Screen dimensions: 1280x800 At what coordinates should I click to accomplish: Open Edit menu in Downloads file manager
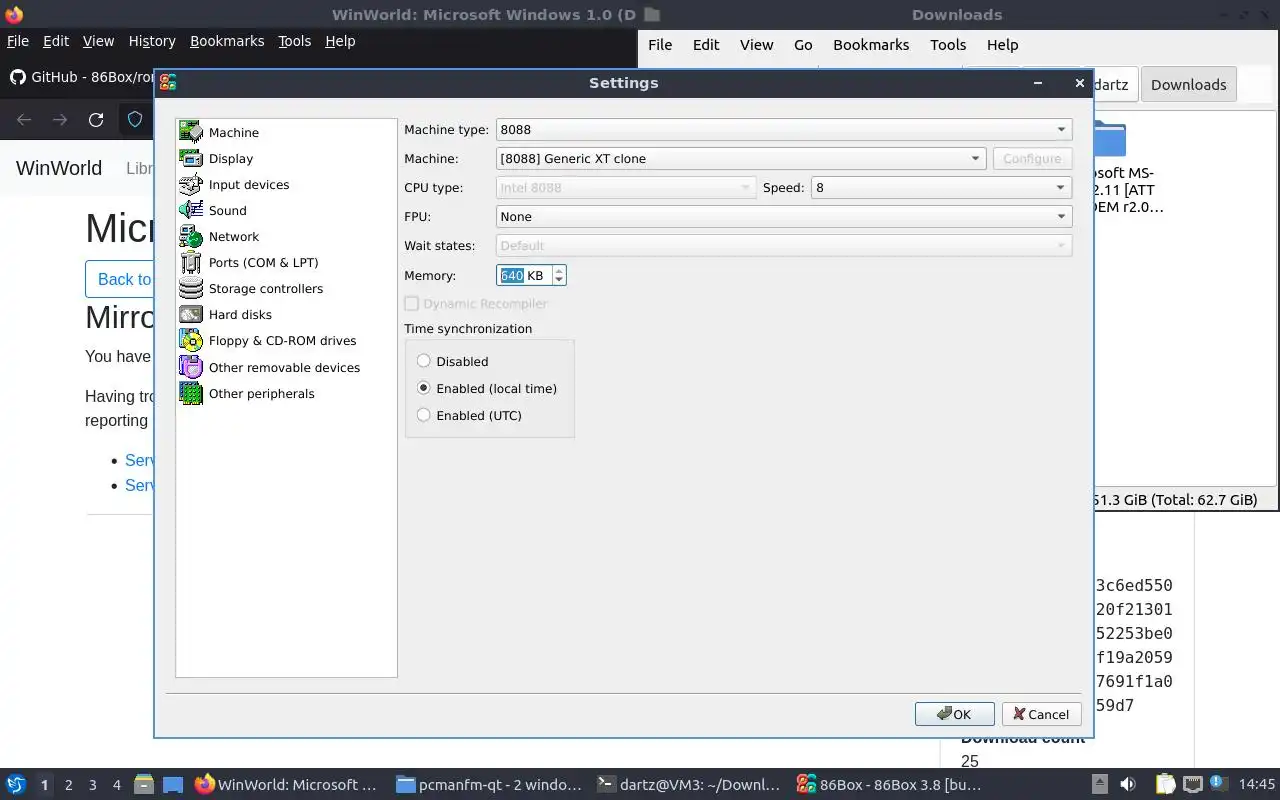[706, 45]
